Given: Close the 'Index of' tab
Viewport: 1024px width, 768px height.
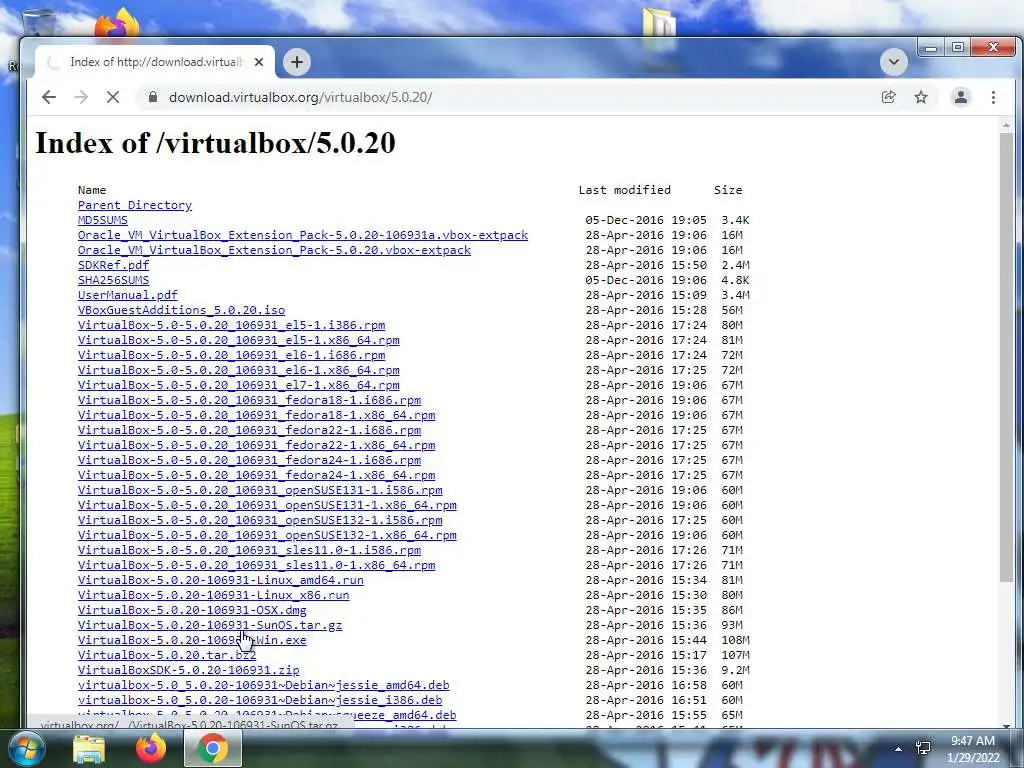Looking at the screenshot, I should pos(259,62).
